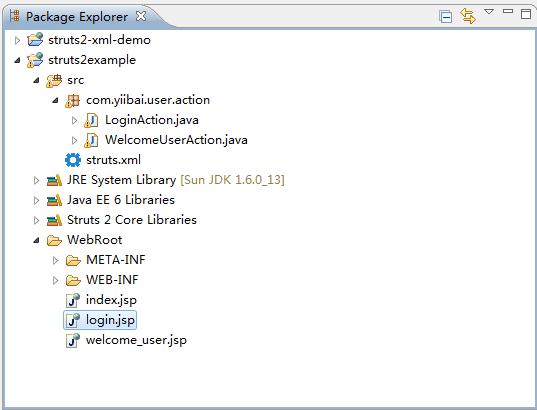Click the WelcomeUserAction.java file icon
This screenshot has height=410, width=537.
pyautogui.click(x=91, y=140)
